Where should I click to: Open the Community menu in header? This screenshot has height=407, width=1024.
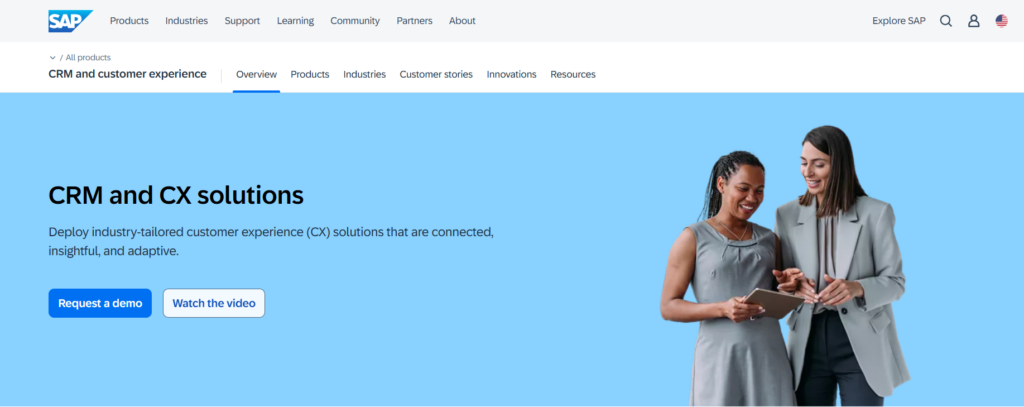(355, 21)
